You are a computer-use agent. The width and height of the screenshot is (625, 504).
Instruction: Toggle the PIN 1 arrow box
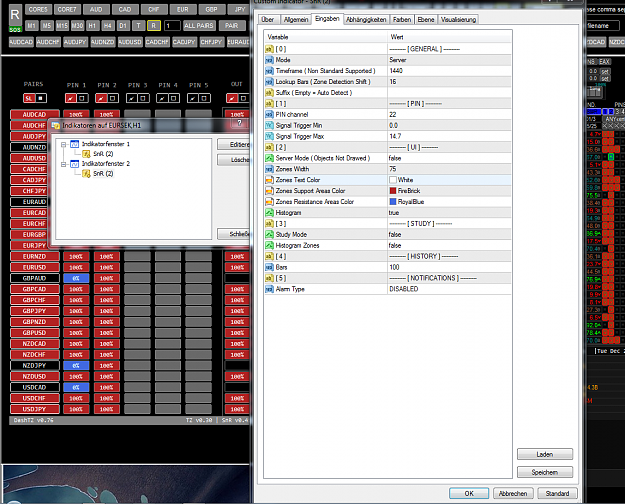tap(70, 98)
